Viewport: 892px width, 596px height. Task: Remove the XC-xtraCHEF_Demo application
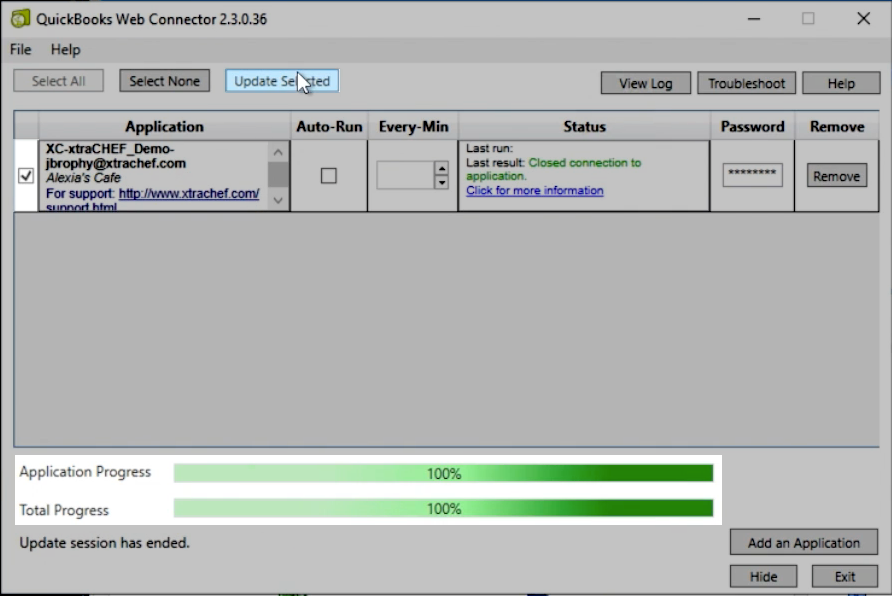click(x=836, y=175)
